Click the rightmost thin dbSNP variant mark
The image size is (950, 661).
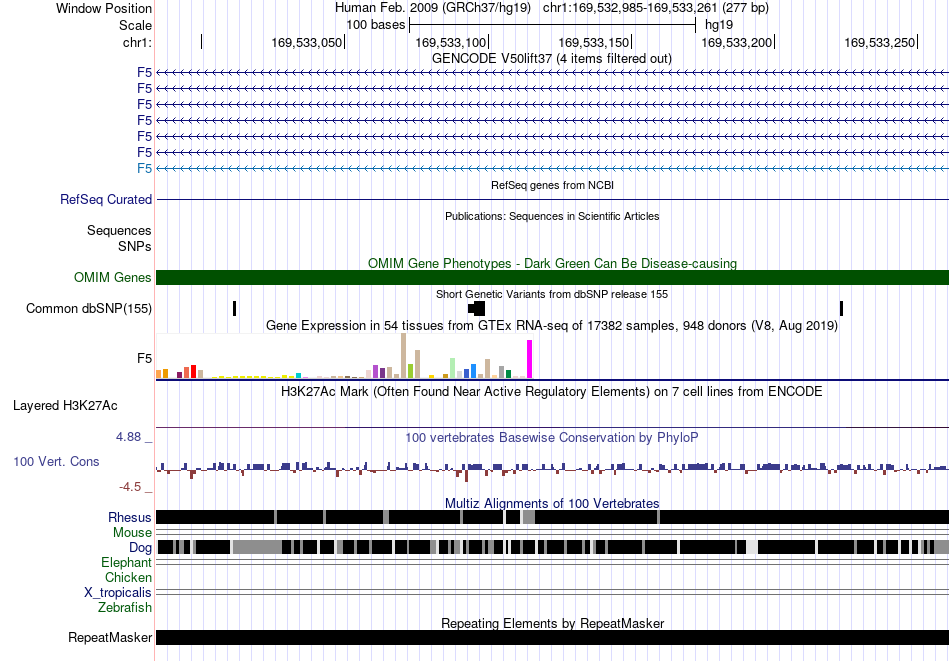(x=841, y=308)
